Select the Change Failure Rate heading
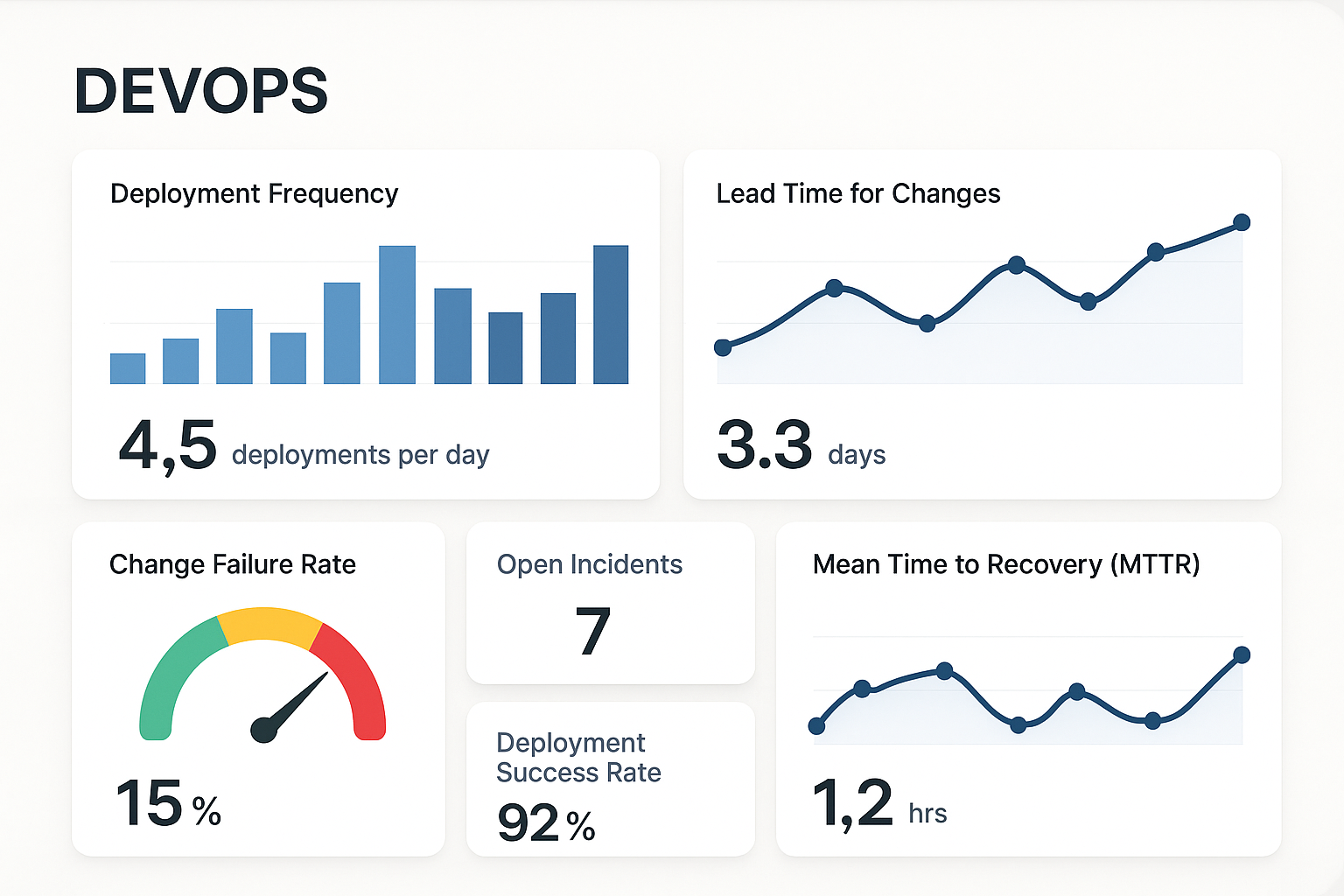Image resolution: width=1344 pixels, height=896 pixels. coord(232,564)
